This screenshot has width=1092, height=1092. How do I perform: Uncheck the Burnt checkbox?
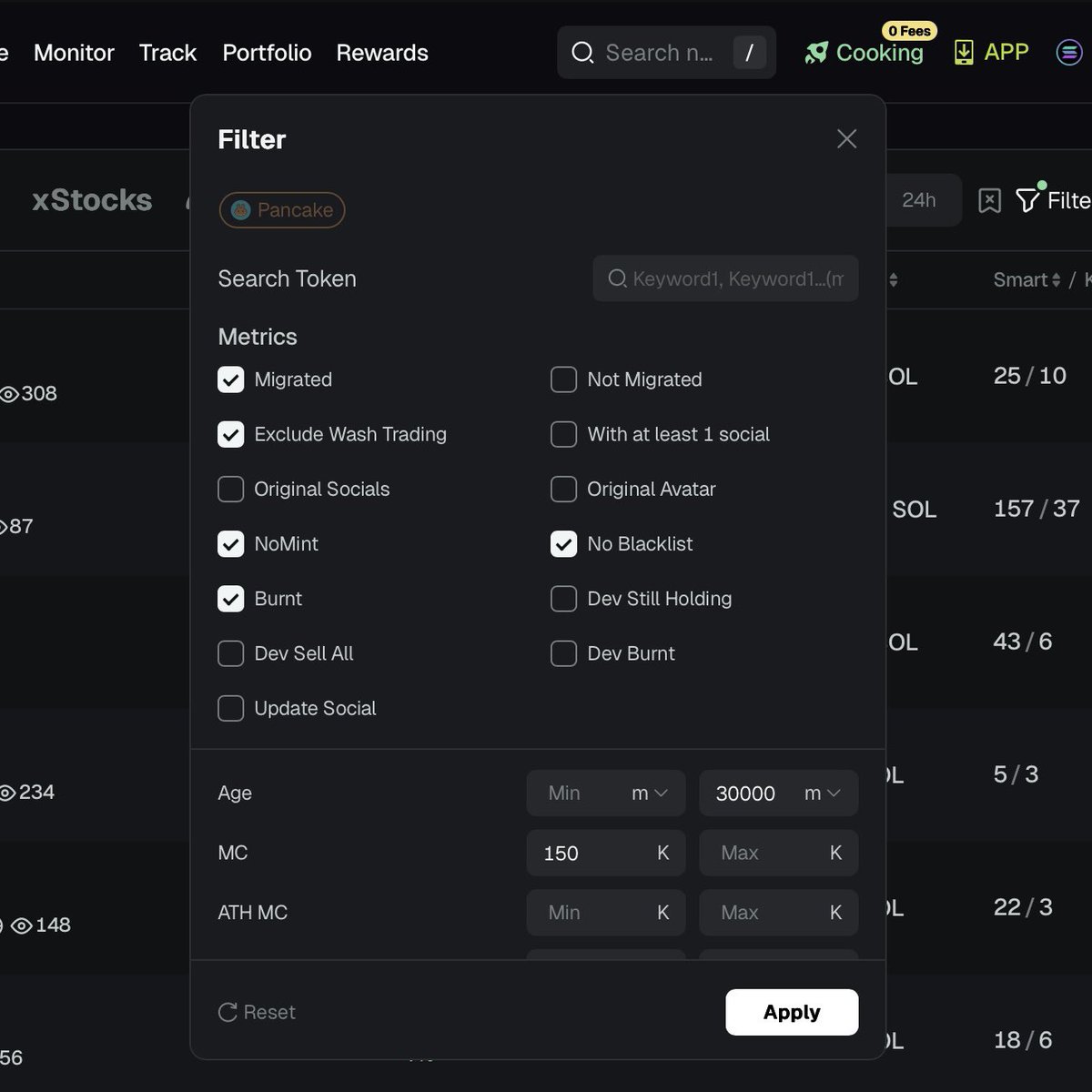coord(231,598)
